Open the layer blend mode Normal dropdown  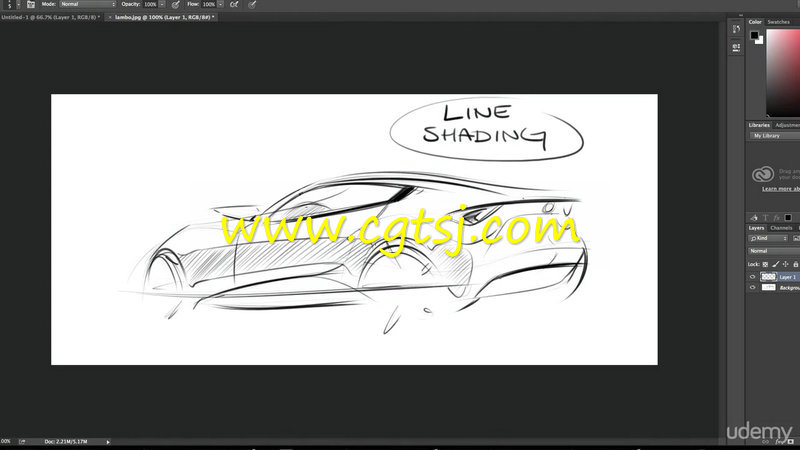click(774, 251)
